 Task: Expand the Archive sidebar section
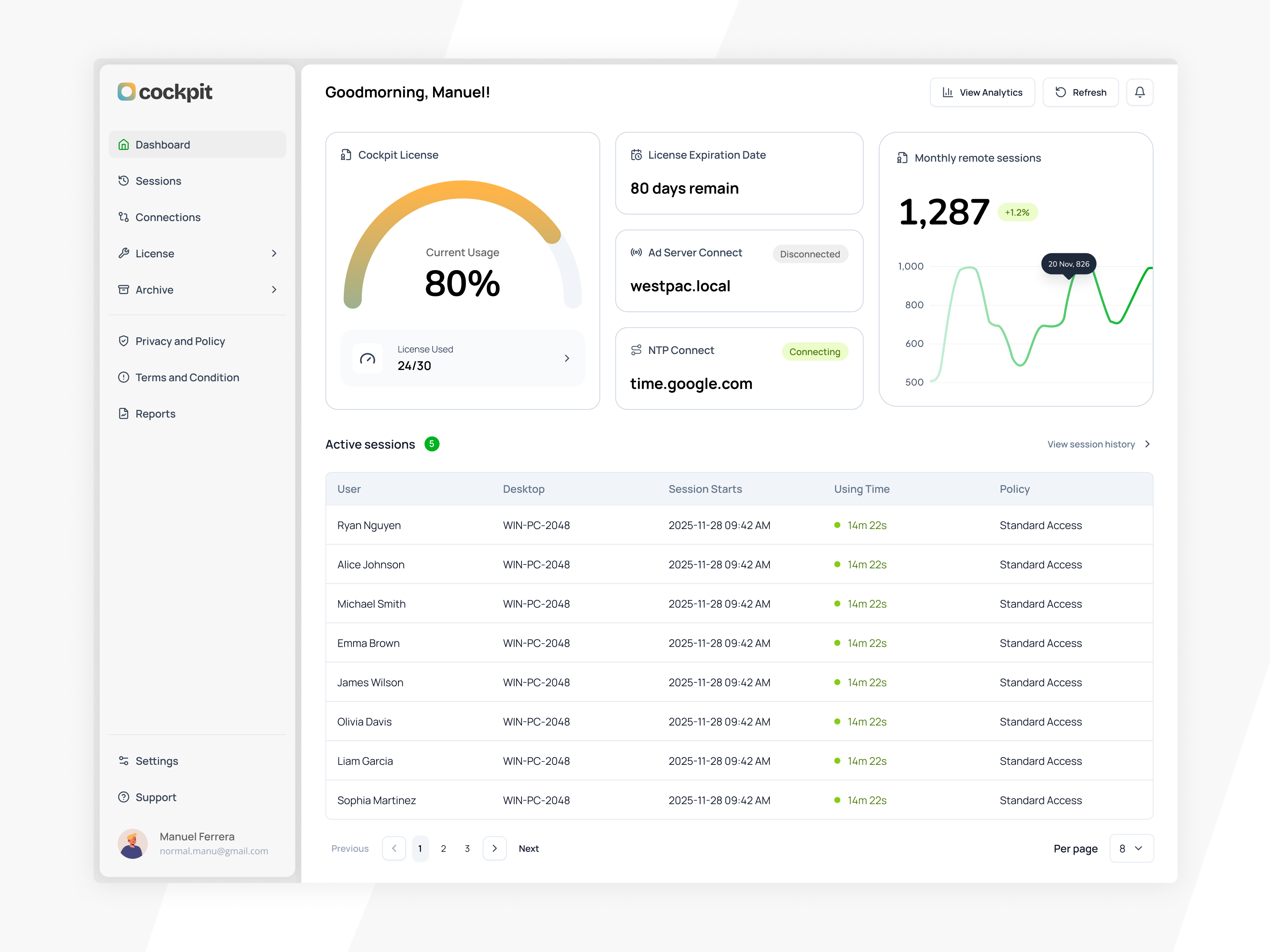tap(274, 289)
